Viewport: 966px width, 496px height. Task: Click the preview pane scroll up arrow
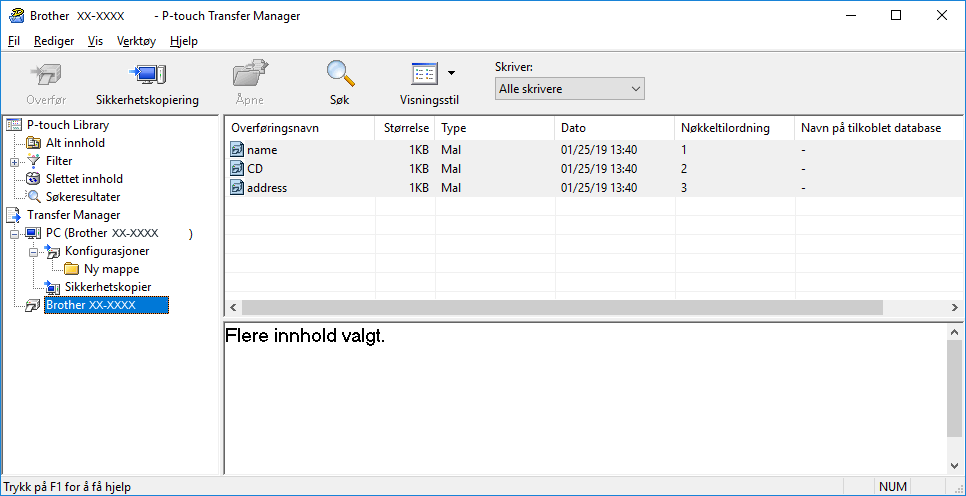[x=954, y=331]
